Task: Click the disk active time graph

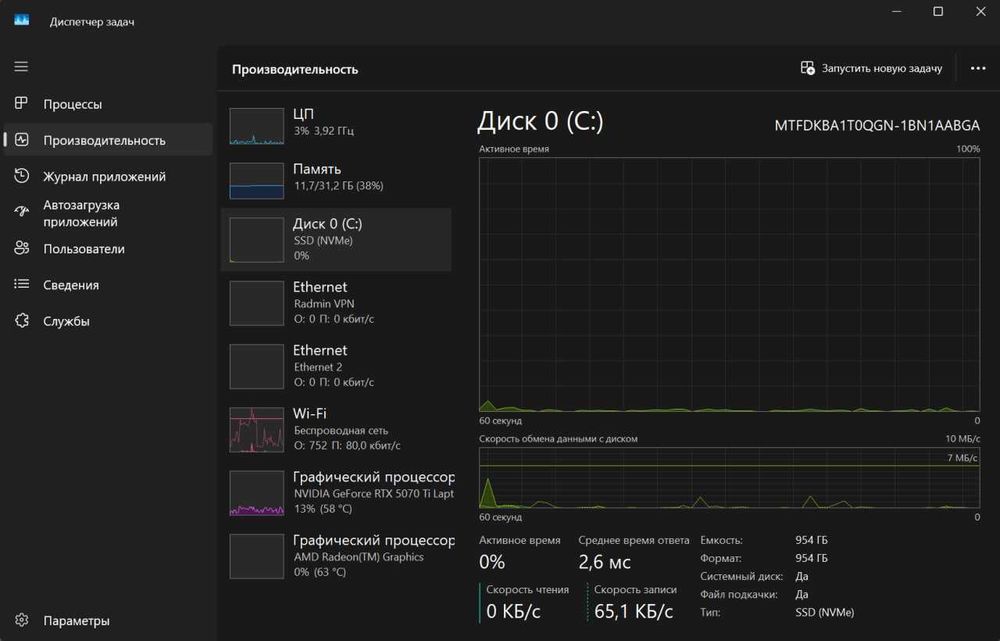Action: 729,284
